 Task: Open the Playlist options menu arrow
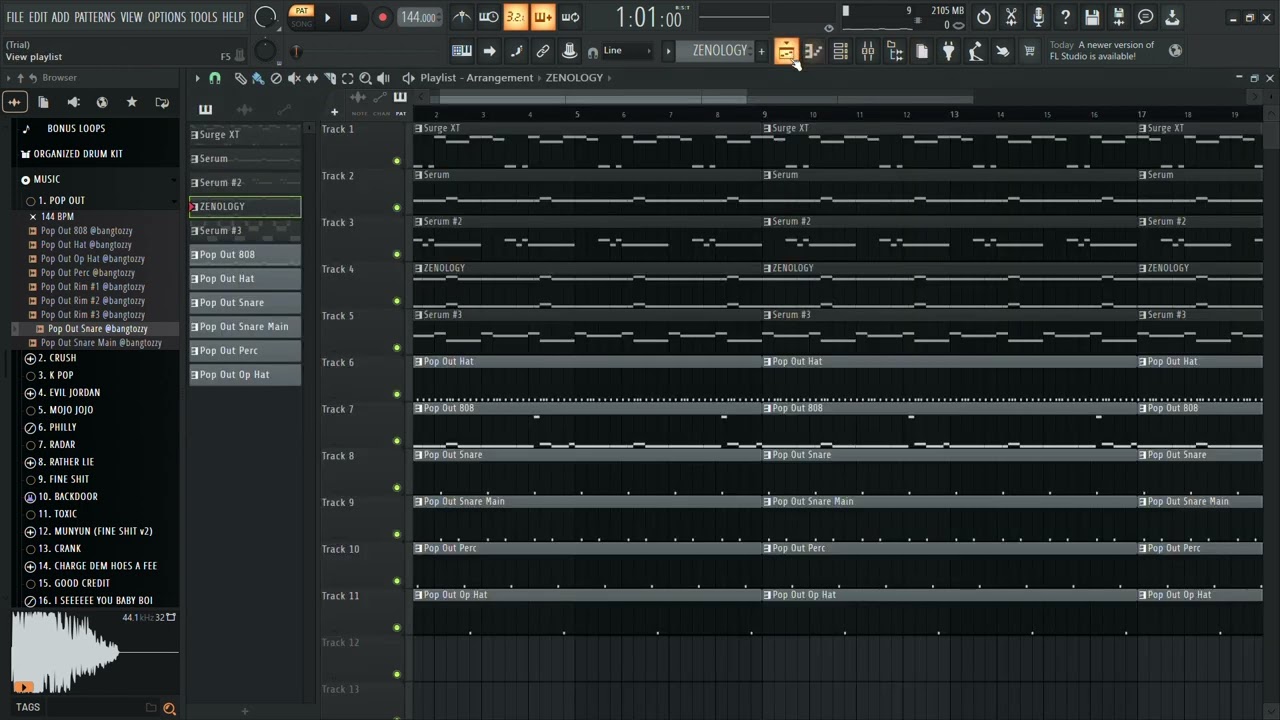197,78
